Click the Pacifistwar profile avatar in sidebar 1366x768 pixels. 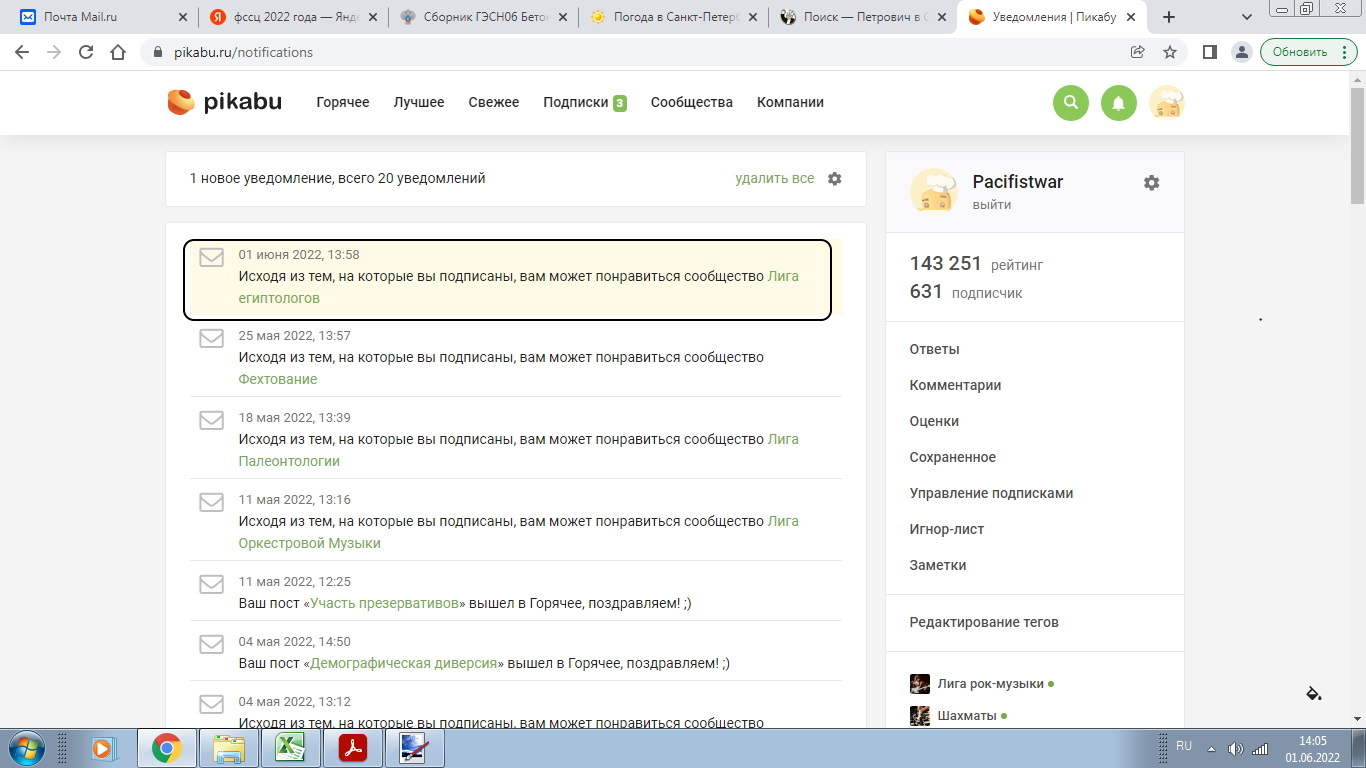coord(934,191)
